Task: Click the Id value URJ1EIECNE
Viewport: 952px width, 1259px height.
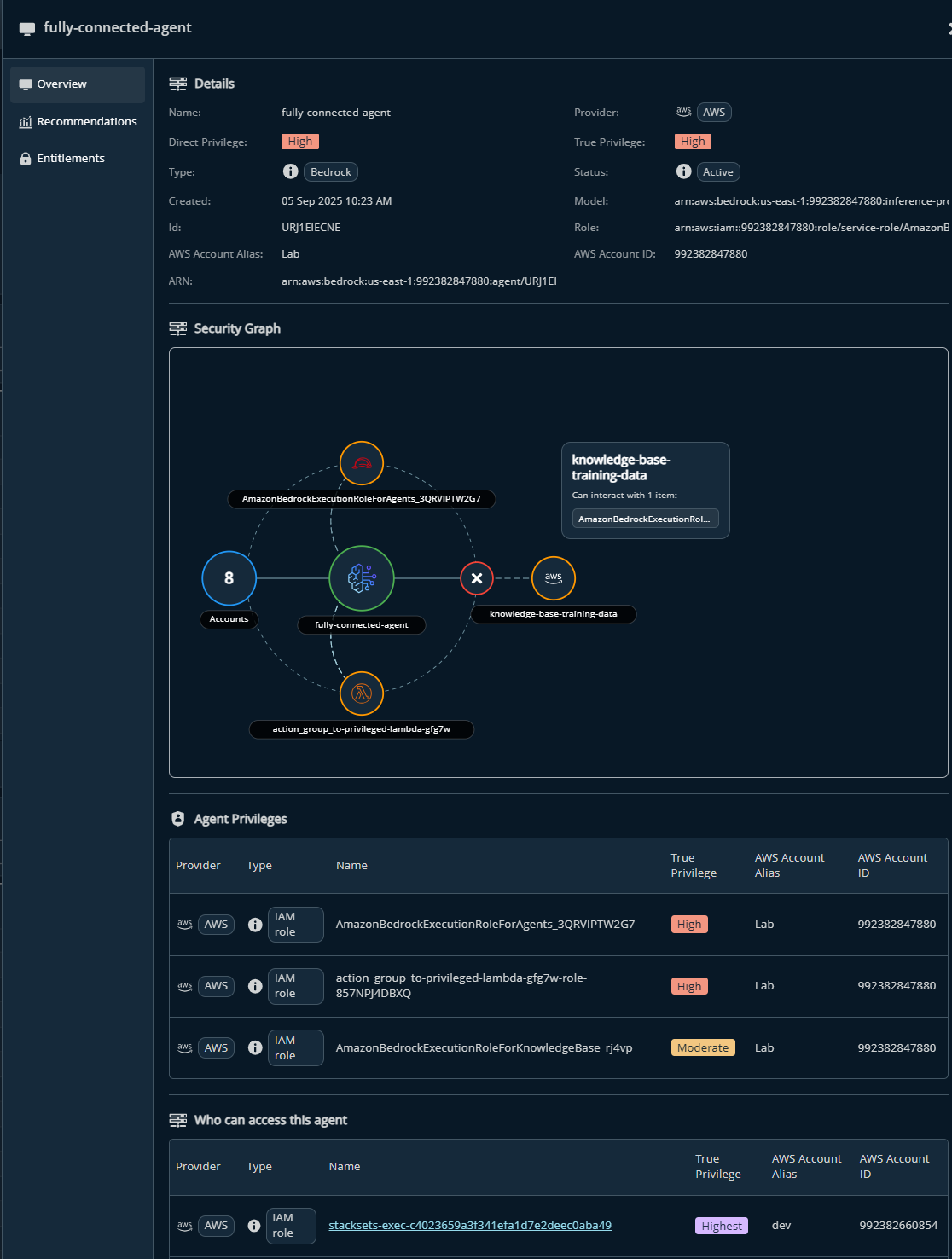Action: click(x=311, y=228)
